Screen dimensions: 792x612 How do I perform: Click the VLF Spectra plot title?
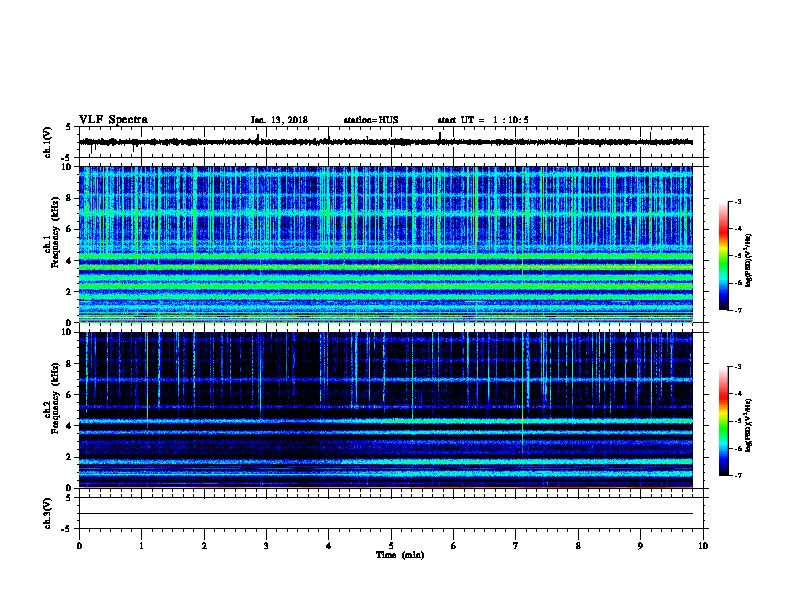[113, 120]
